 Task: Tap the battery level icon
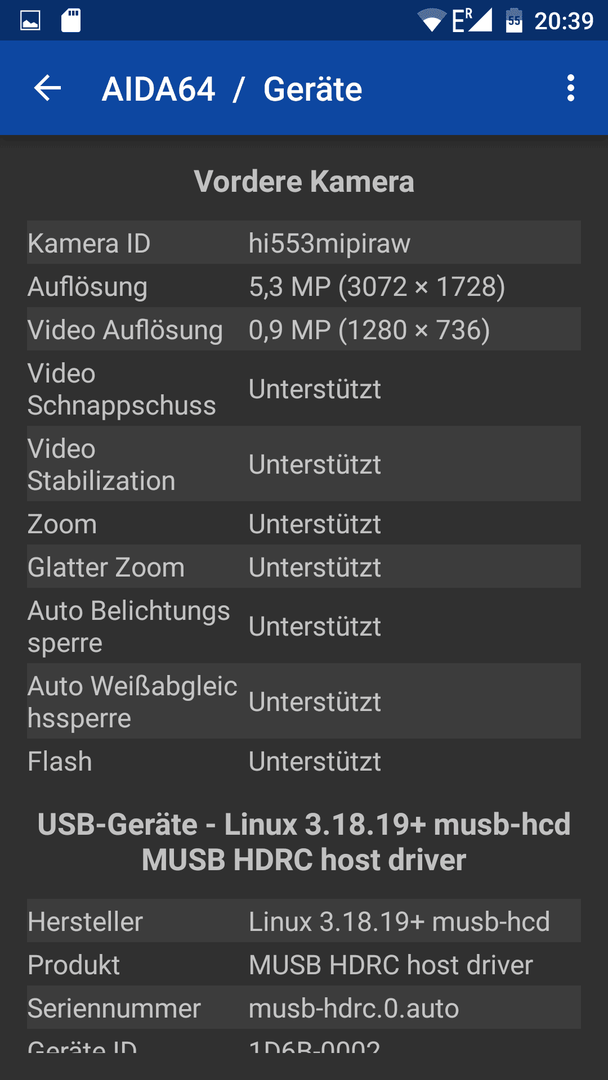(514, 21)
